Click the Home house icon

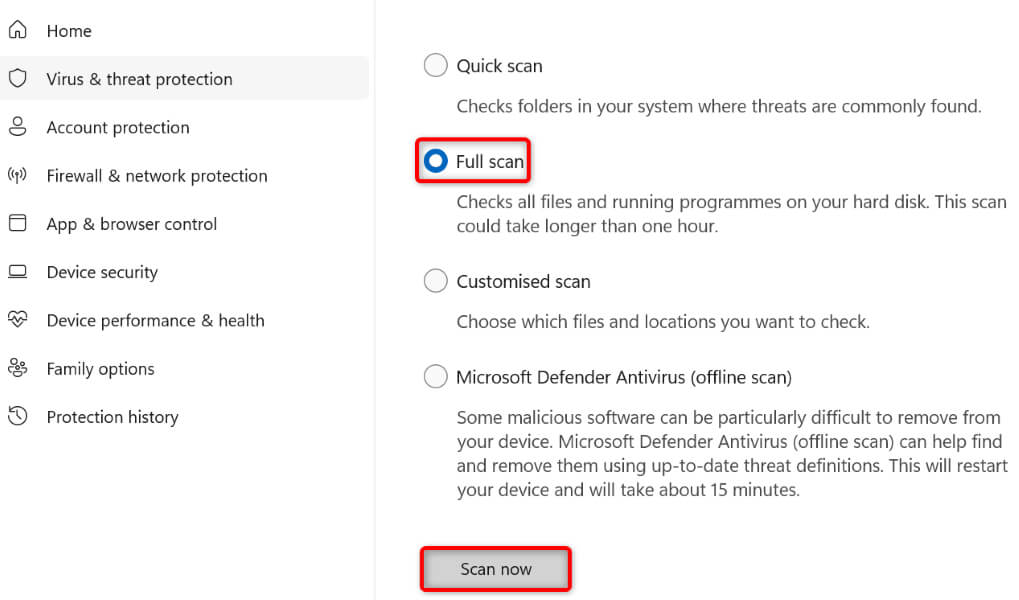pyautogui.click(x=17, y=31)
